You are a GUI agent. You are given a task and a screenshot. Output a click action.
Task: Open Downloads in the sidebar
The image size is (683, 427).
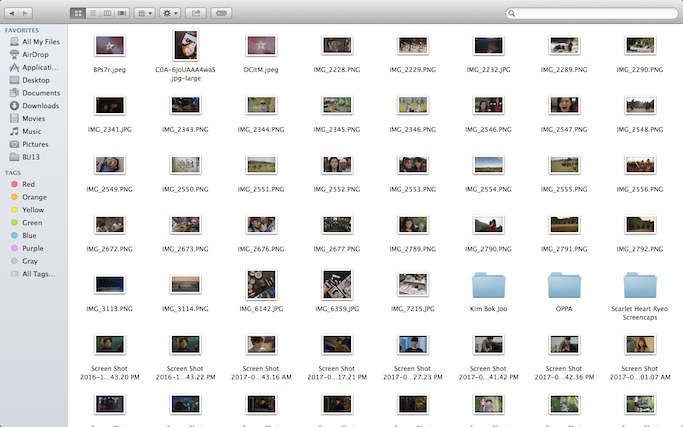34,105
